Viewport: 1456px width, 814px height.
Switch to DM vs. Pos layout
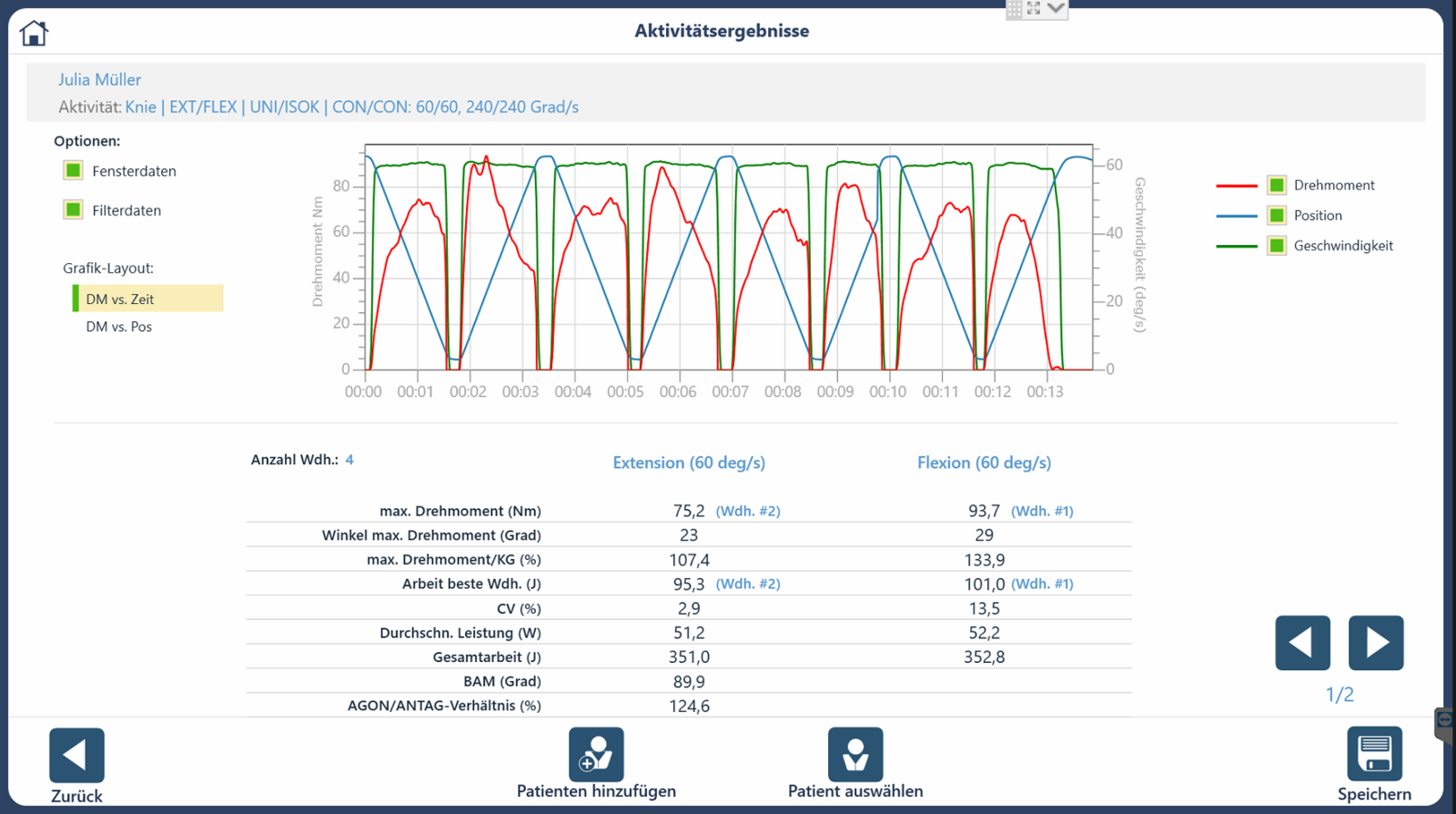[119, 327]
